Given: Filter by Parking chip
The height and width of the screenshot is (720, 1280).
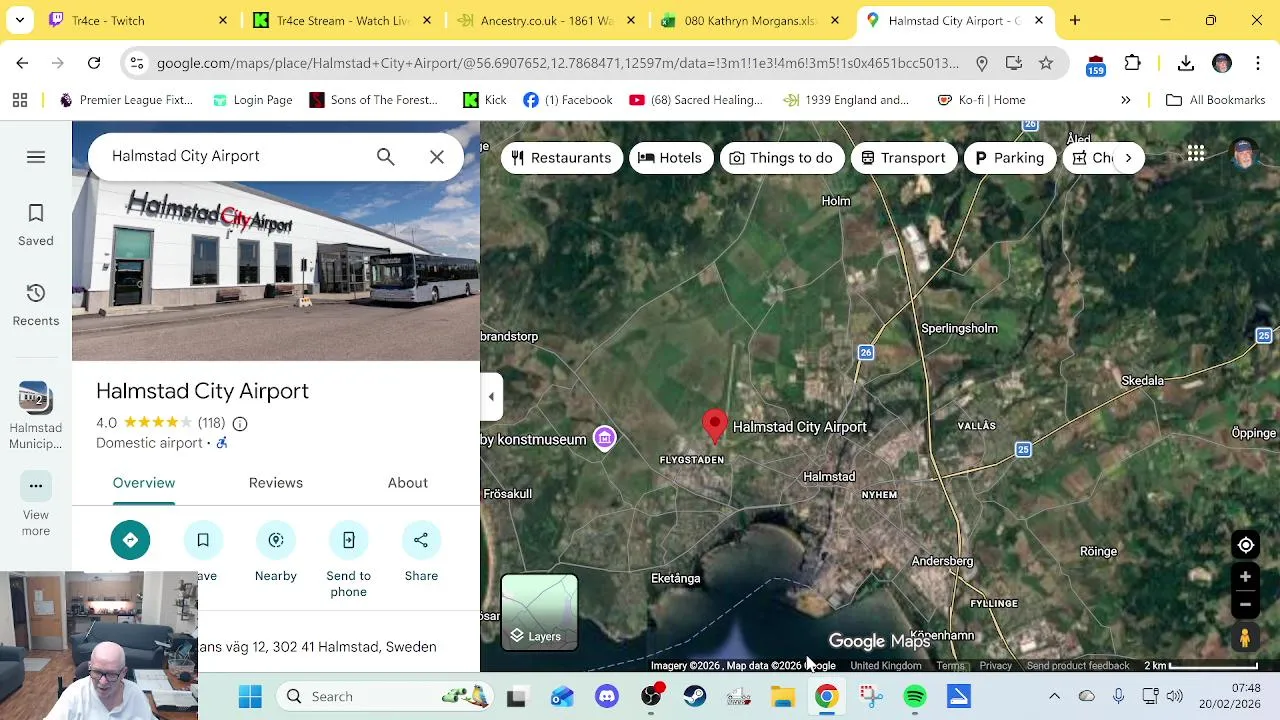Looking at the screenshot, I should pyautogui.click(x=1010, y=158).
